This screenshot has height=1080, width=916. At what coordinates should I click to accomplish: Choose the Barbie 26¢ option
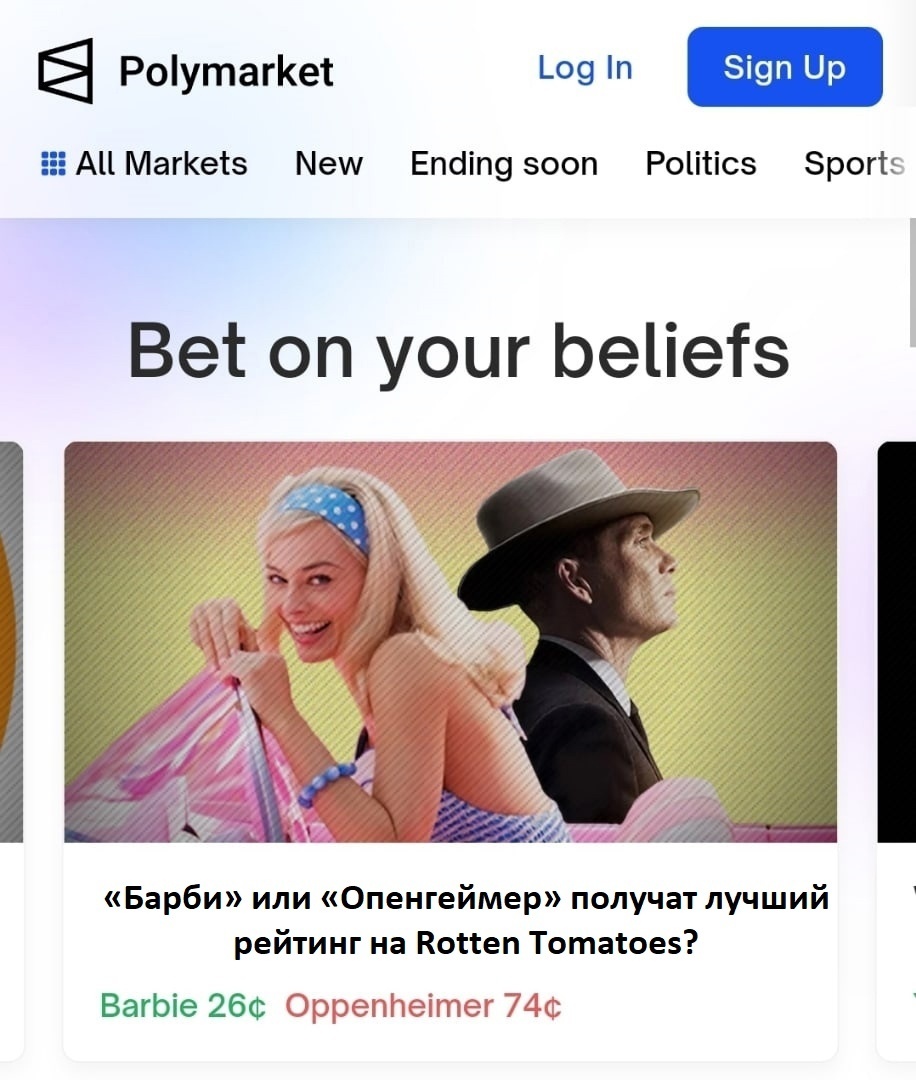point(183,1006)
